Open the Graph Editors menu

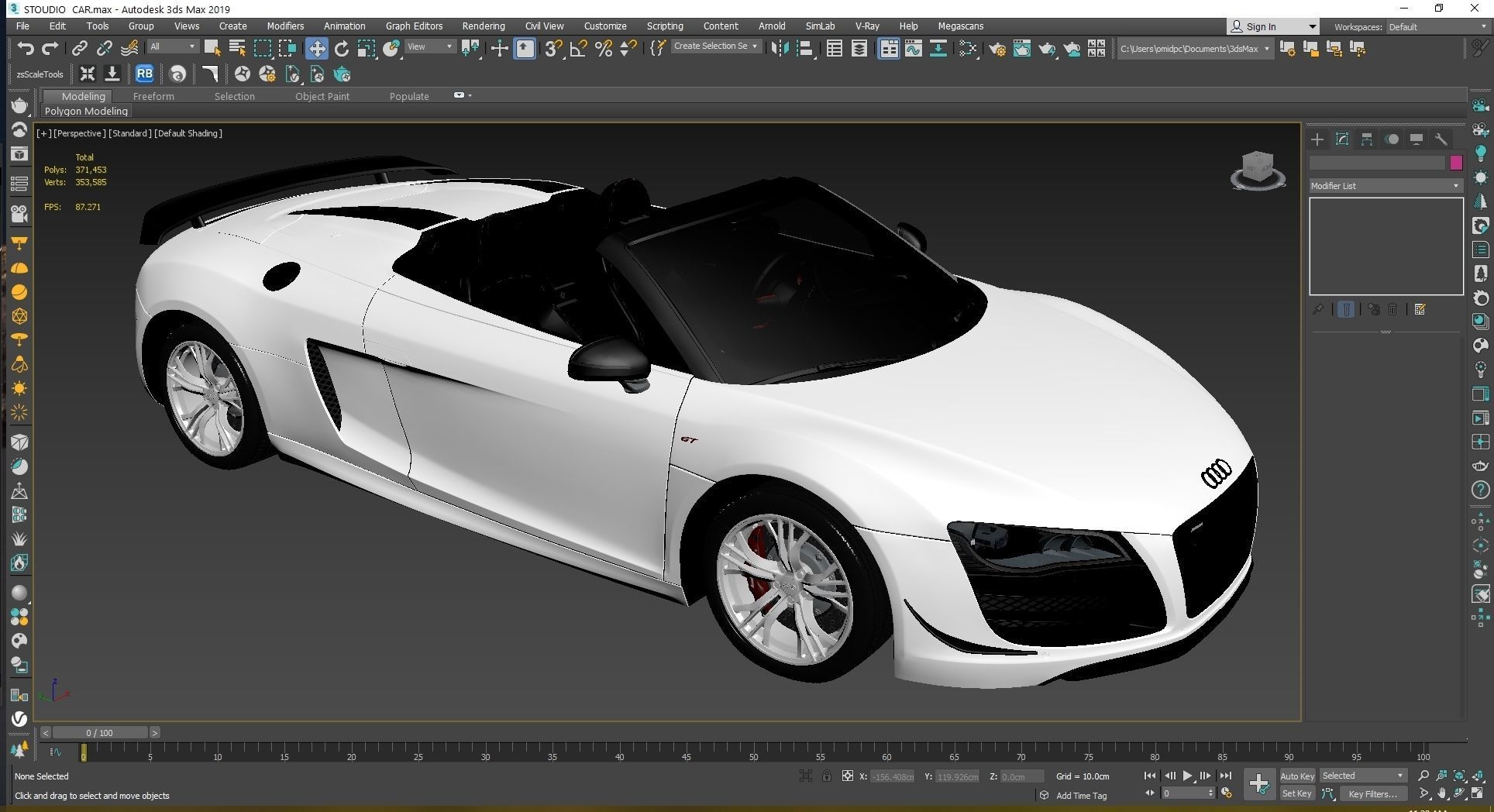coord(414,26)
